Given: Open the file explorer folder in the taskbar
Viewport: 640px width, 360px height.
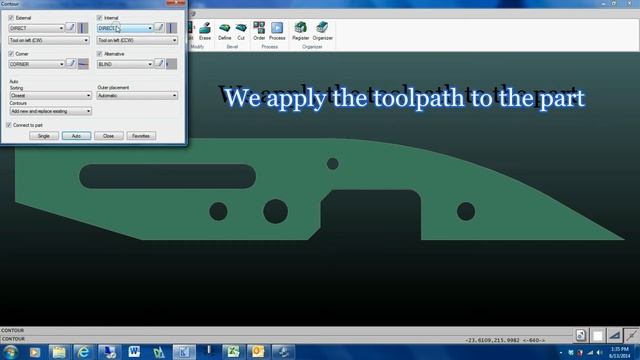Looking at the screenshot, I should 59,352.
